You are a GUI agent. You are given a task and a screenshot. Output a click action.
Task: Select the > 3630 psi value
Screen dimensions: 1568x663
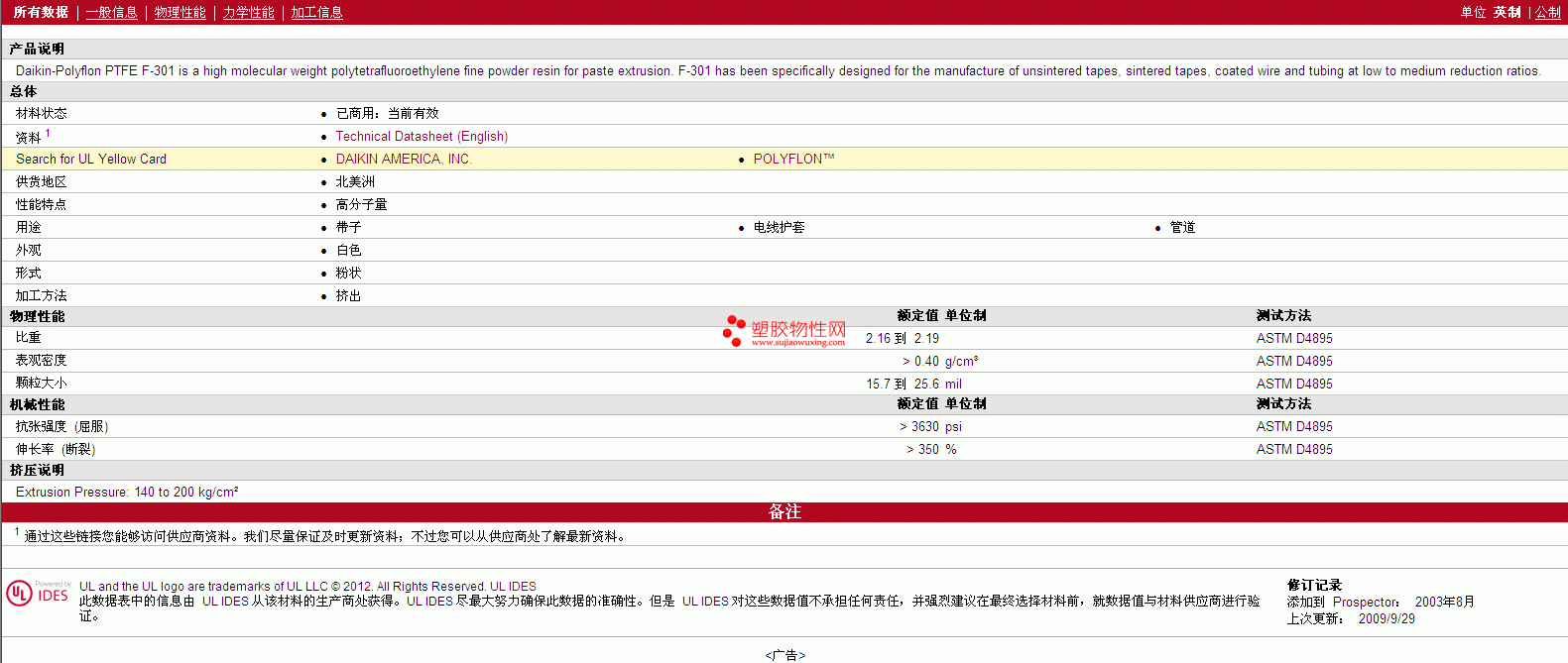[x=930, y=426]
